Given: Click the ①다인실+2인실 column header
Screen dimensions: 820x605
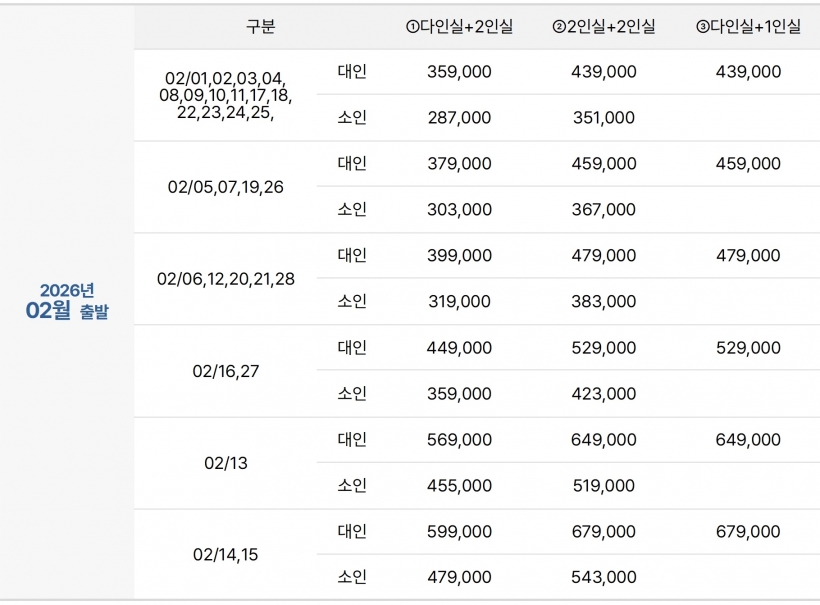Looking at the screenshot, I should (x=459, y=27).
